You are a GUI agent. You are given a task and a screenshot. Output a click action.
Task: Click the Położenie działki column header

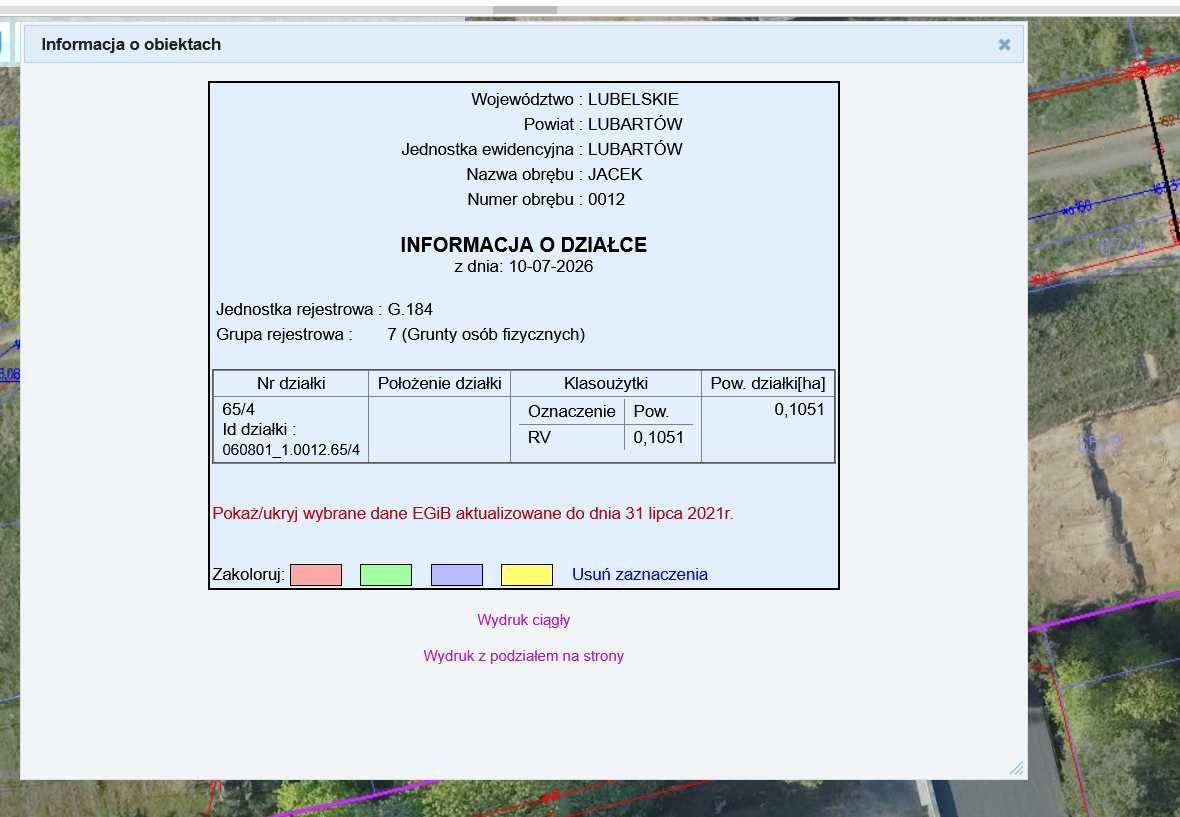(x=439, y=384)
